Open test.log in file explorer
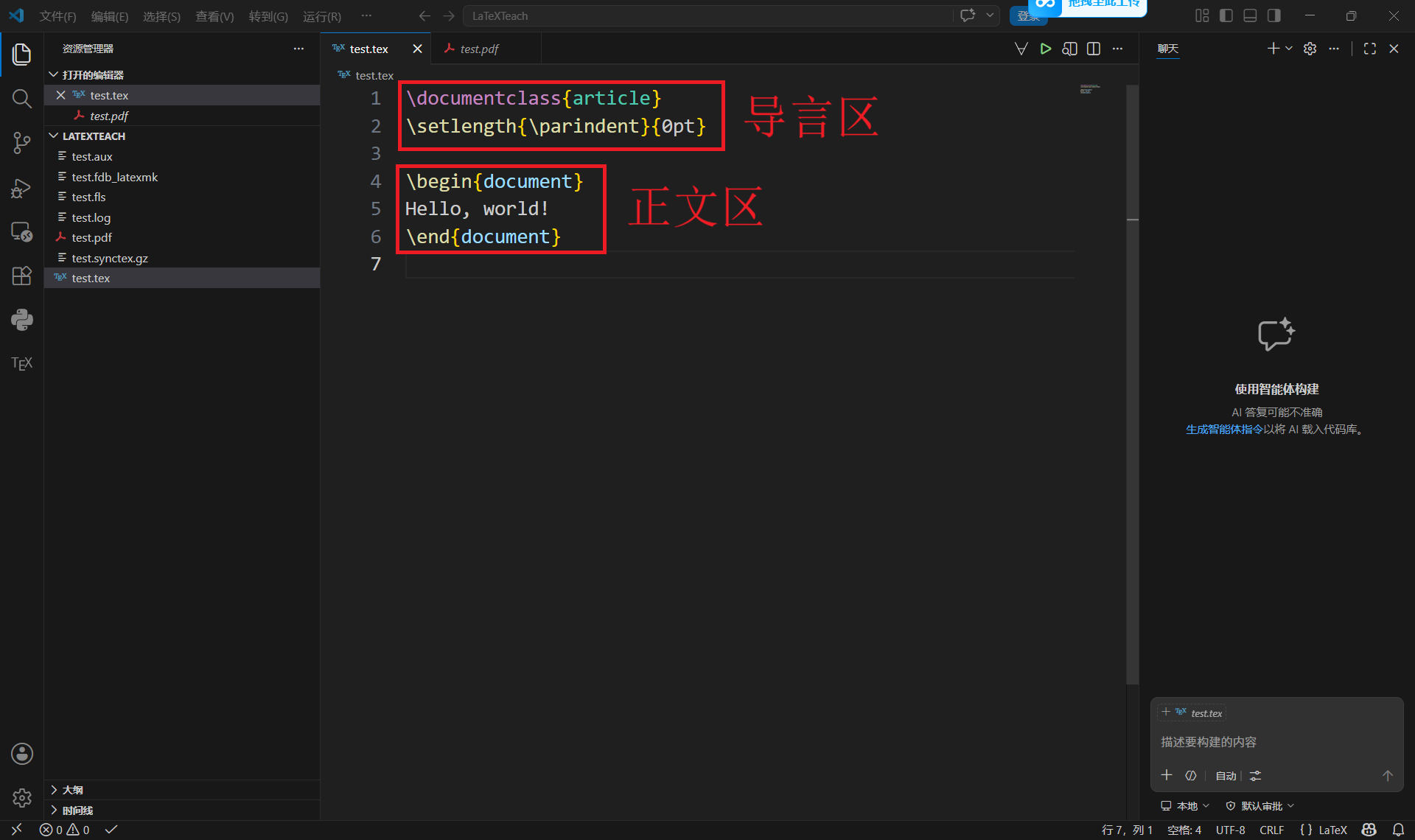The image size is (1415, 840). tap(182, 217)
